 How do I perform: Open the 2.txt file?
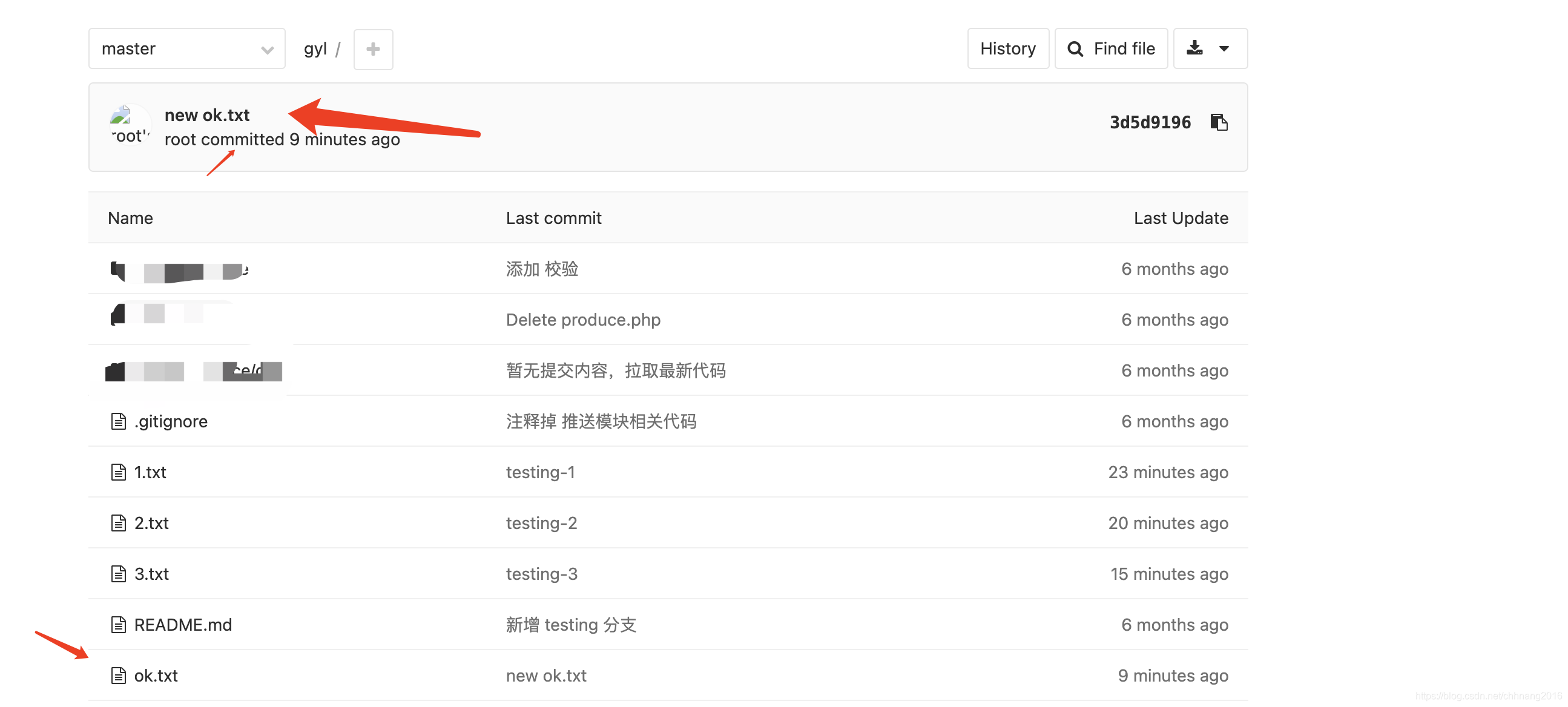tap(151, 523)
